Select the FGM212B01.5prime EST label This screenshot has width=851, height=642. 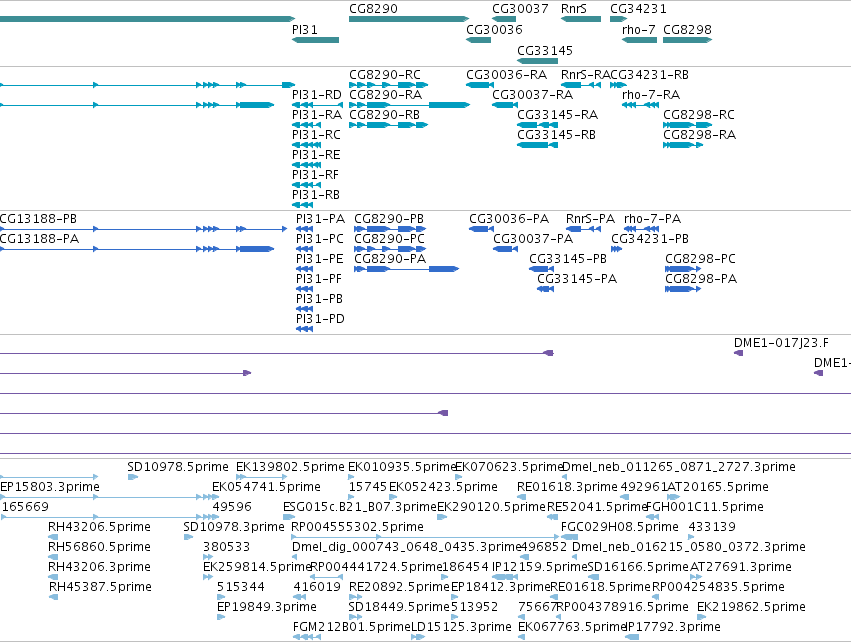(352, 627)
